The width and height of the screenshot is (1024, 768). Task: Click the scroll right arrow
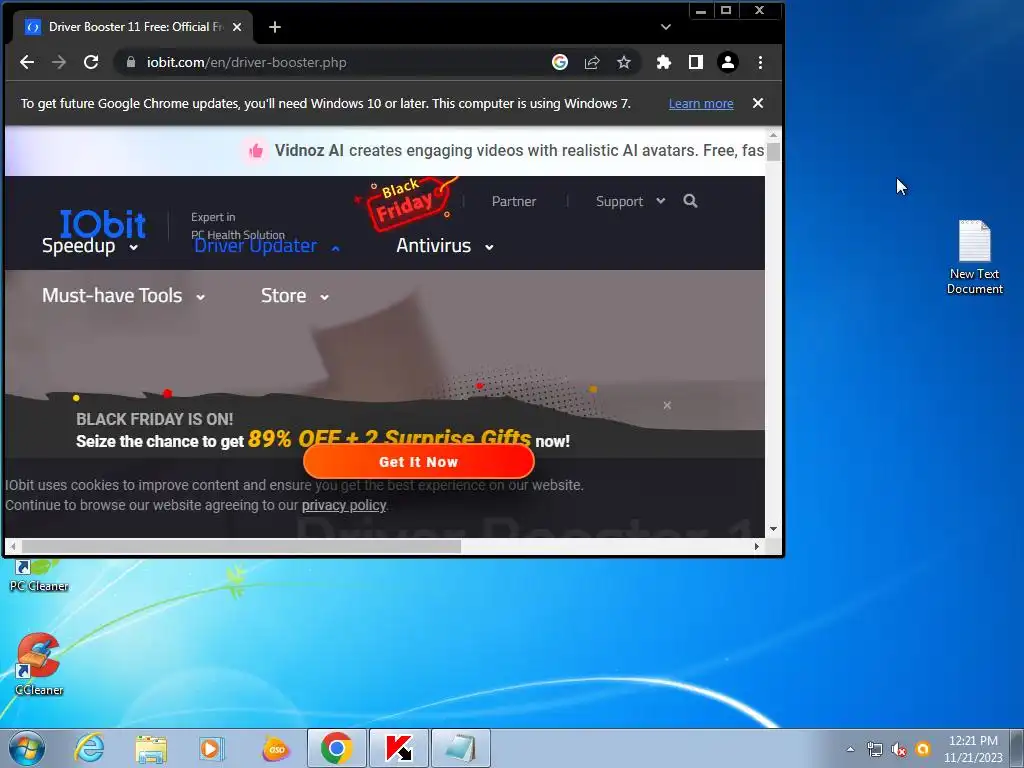756,546
